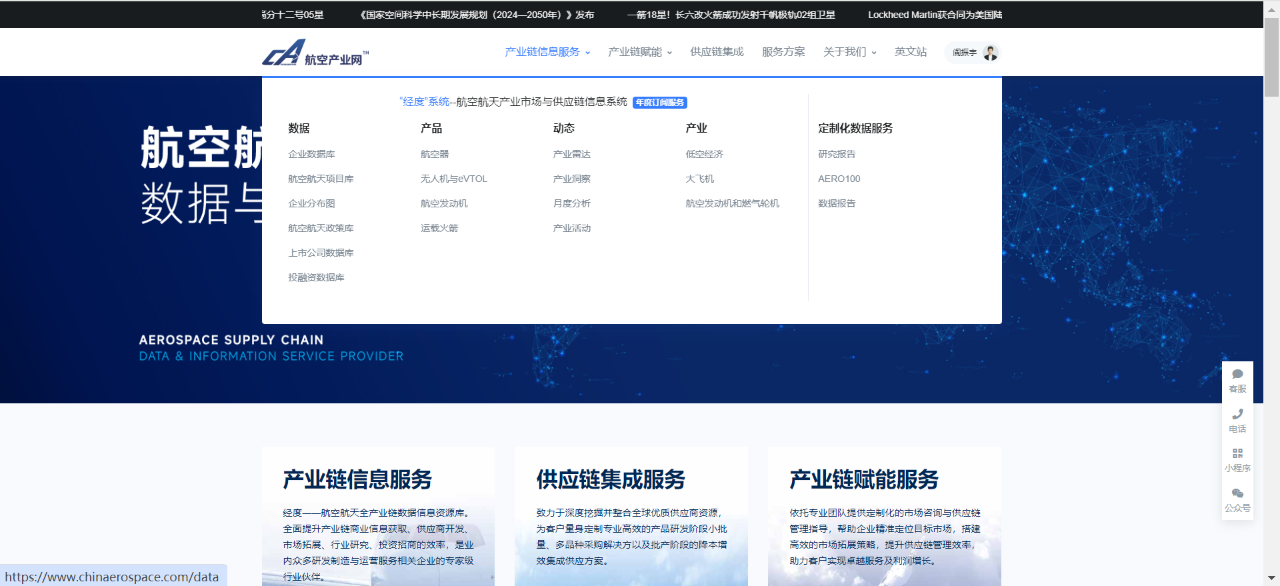Click the user avatar in the header
This screenshot has height=586, width=1280.
pyautogui.click(x=990, y=52)
